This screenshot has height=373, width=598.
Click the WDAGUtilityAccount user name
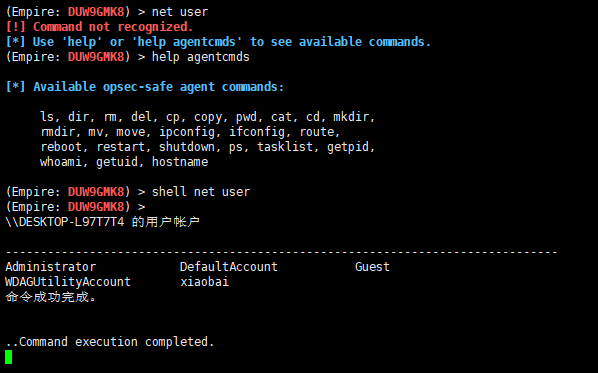[x=68, y=282]
